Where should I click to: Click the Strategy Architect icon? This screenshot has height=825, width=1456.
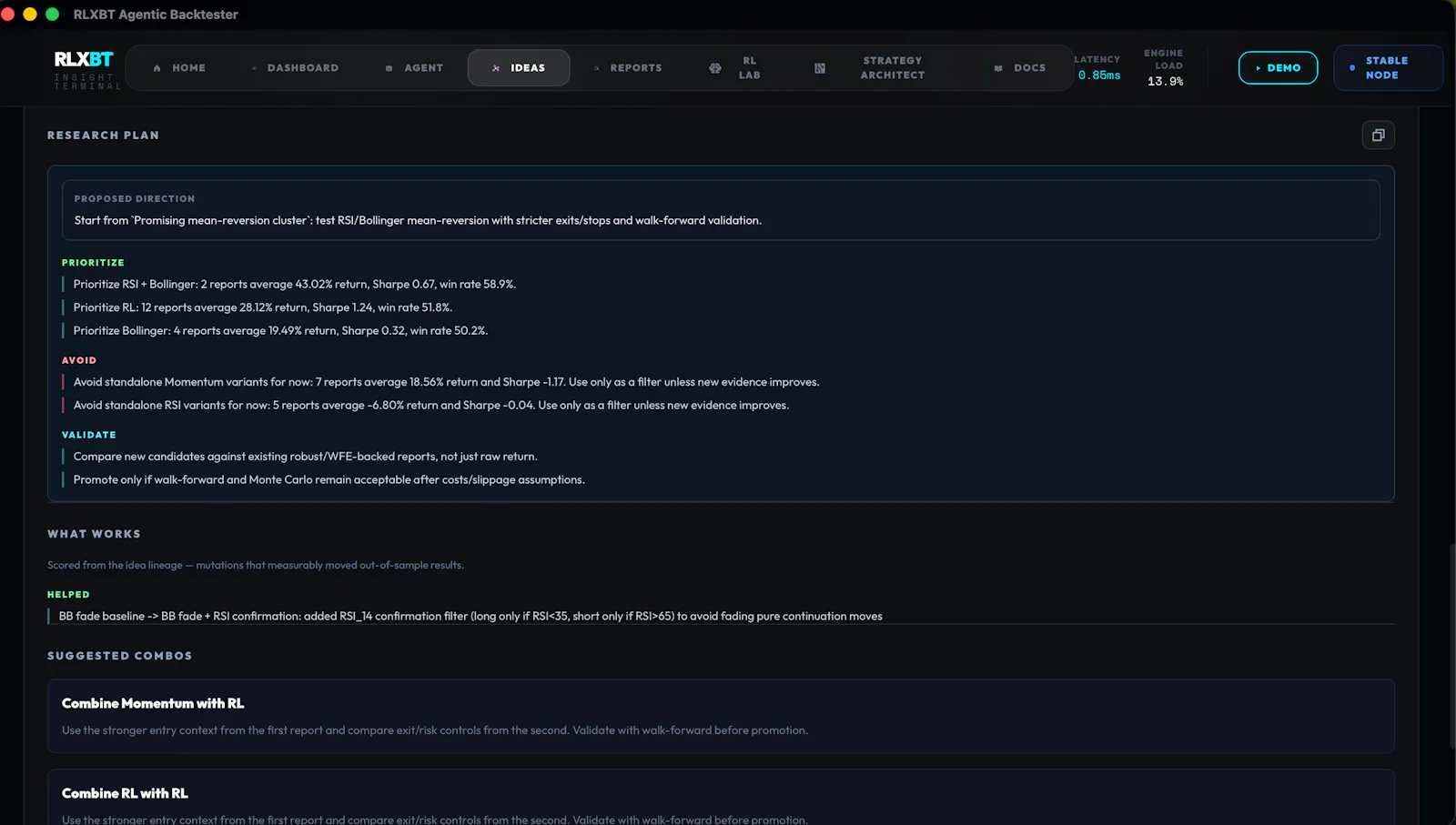tap(820, 68)
